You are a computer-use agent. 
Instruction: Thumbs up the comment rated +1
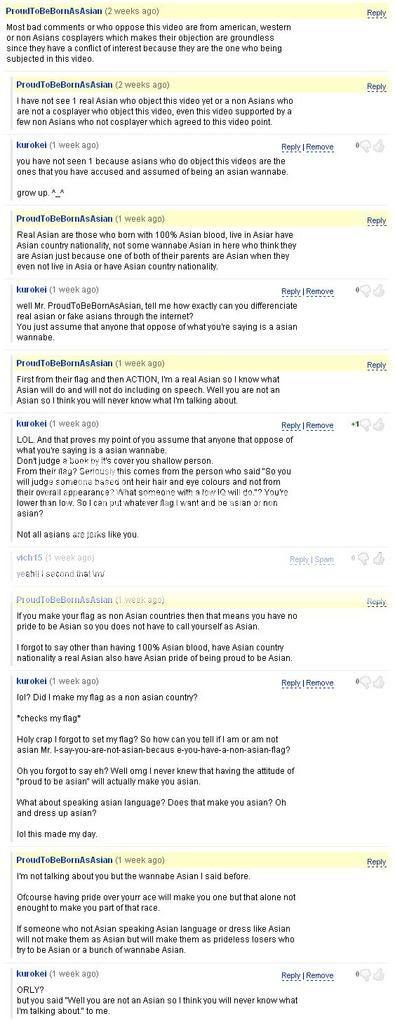pyautogui.click(x=379, y=425)
